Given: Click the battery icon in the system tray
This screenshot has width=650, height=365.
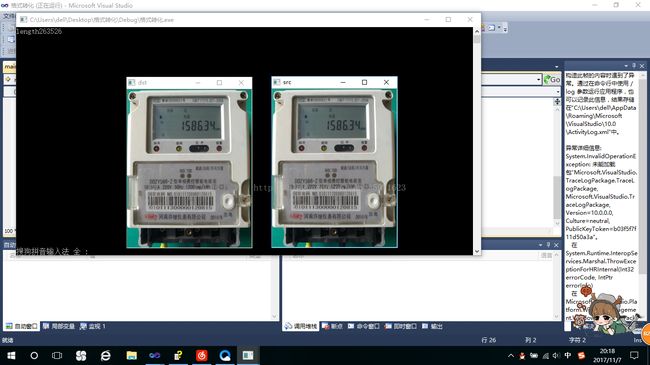Looking at the screenshot, I should coord(534,355).
